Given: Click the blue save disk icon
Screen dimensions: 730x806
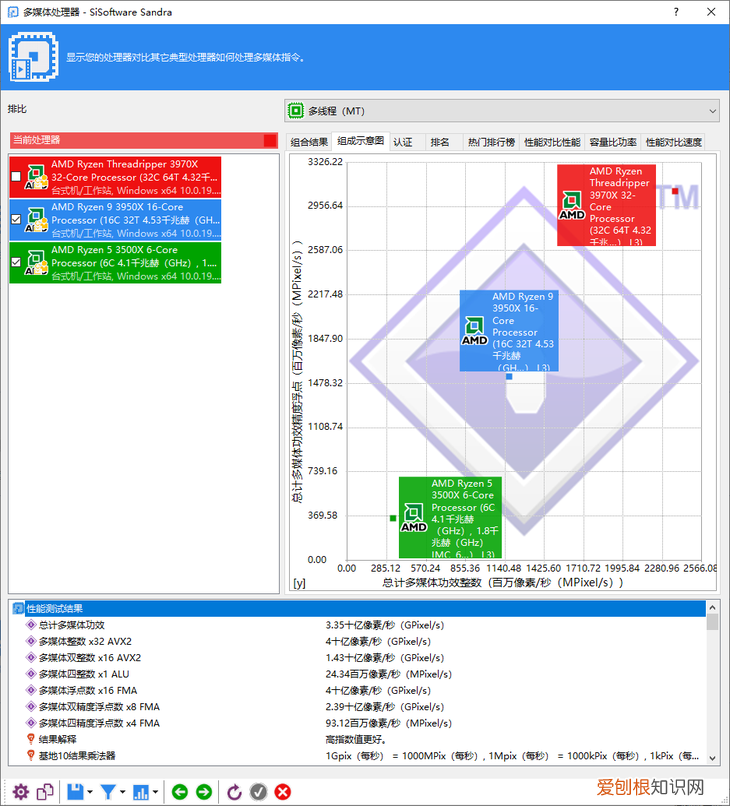Looking at the screenshot, I should click(x=75, y=792).
